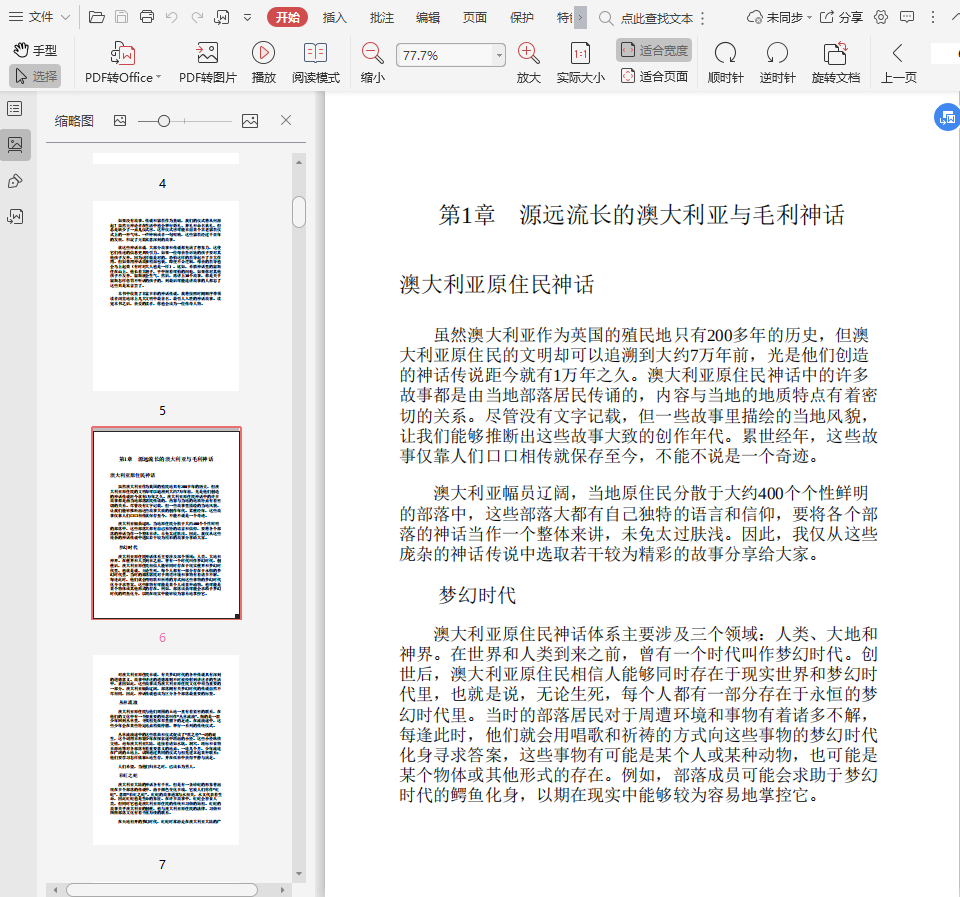Switch to the 批注 tab

381,18
